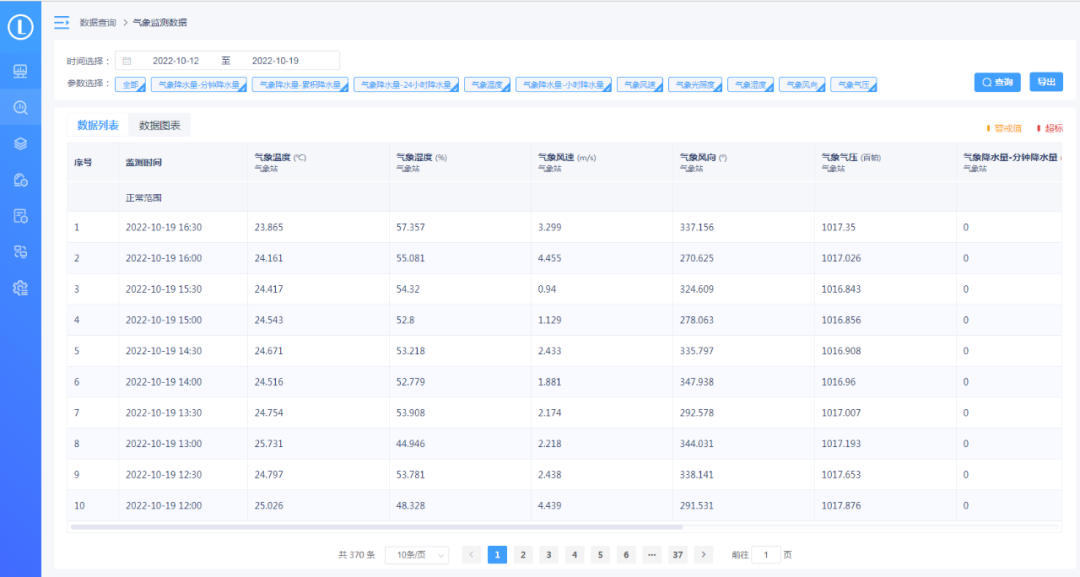
Task: Click humidity value 53.781
Action: (x=411, y=475)
